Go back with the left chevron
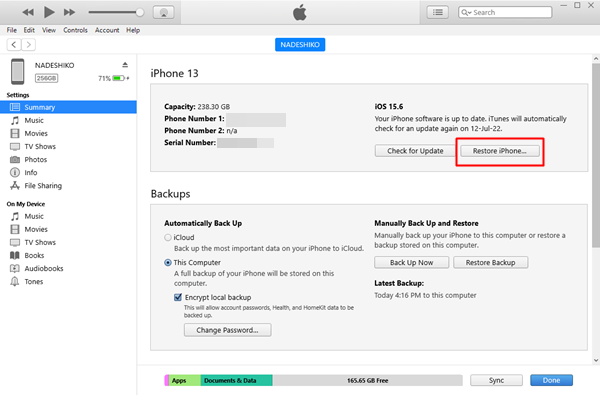600x395 pixels. point(14,45)
